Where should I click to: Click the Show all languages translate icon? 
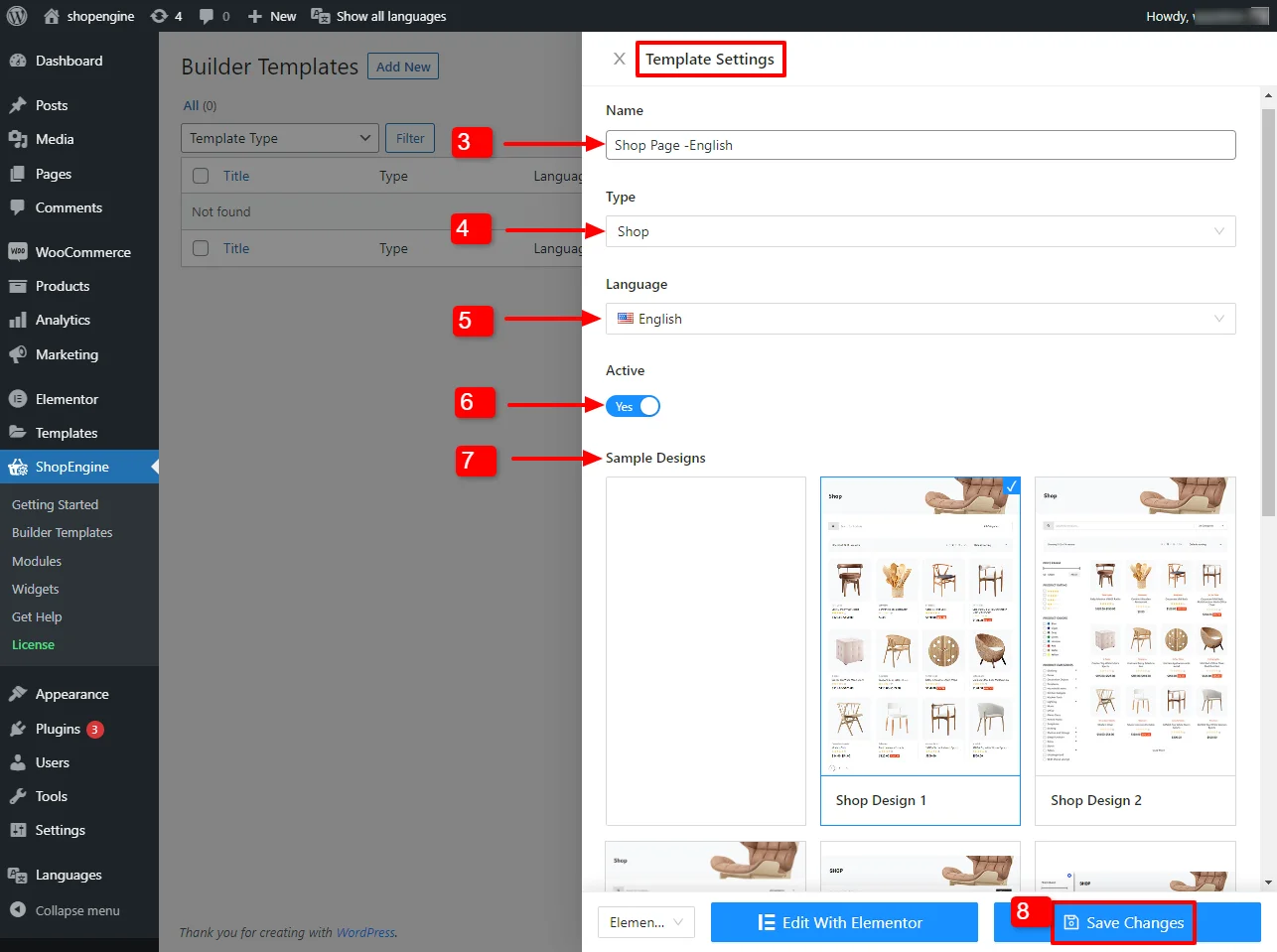(321, 16)
